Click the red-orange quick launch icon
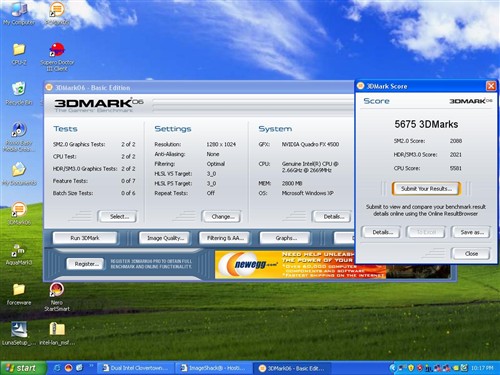 (x=68, y=368)
